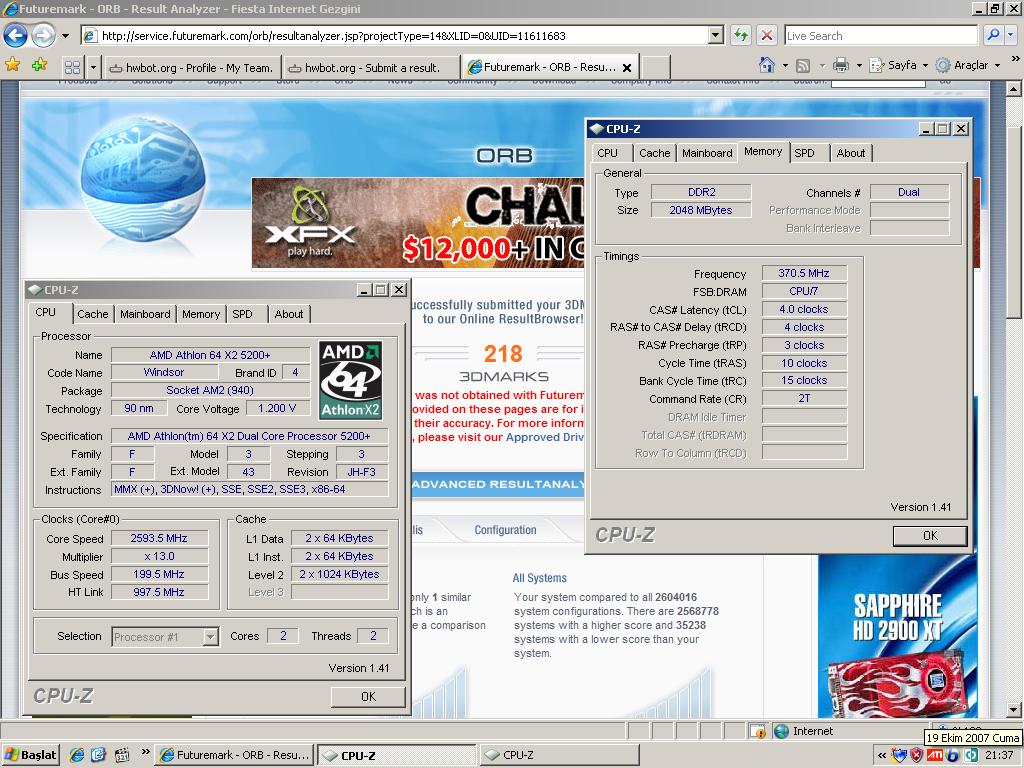The height and width of the screenshot is (768, 1024).
Task: Click Add to Favorites star-plus icon
Action: click(x=39, y=65)
